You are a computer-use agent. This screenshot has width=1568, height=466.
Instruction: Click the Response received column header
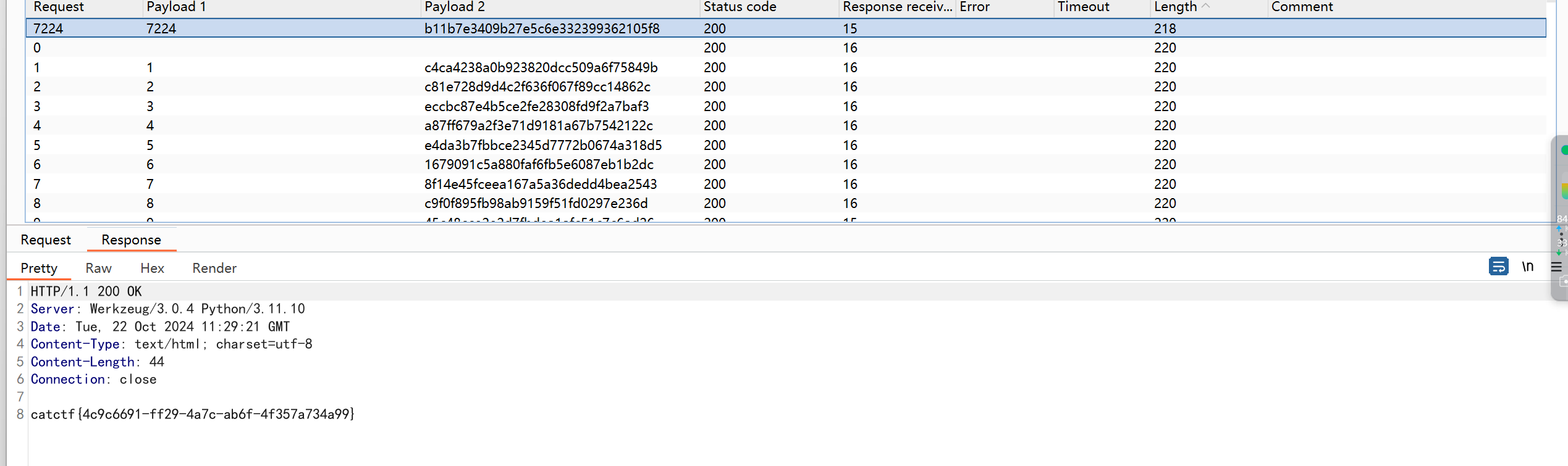(x=898, y=7)
